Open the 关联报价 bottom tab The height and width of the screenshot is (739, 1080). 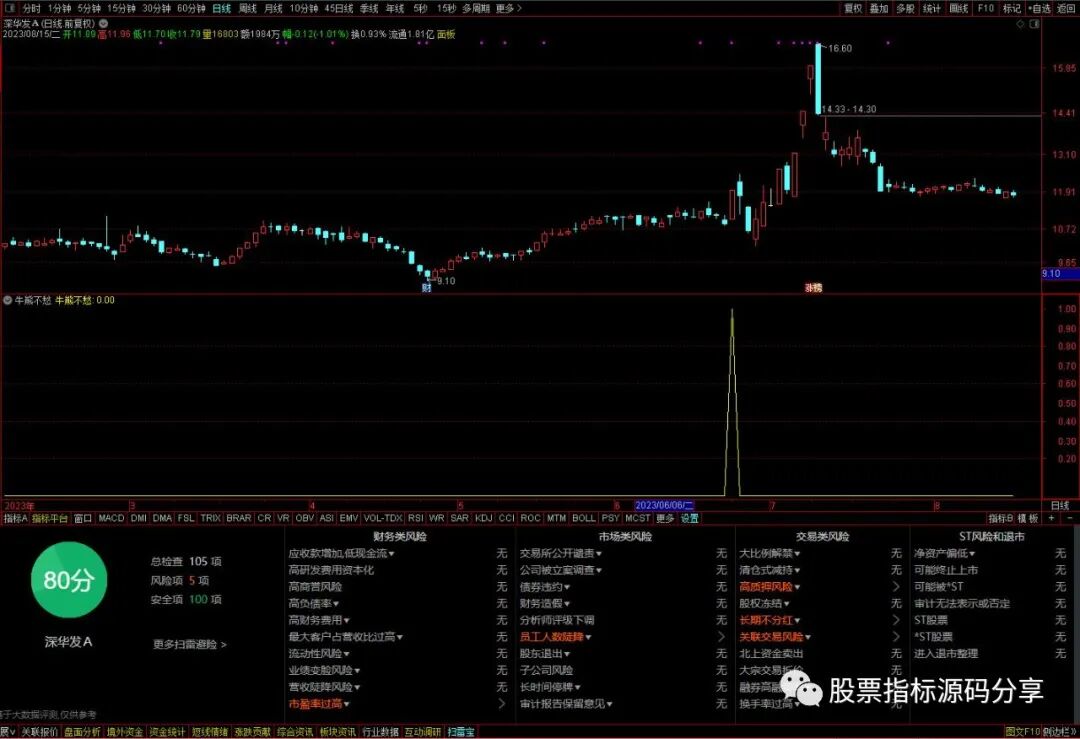click(x=39, y=731)
